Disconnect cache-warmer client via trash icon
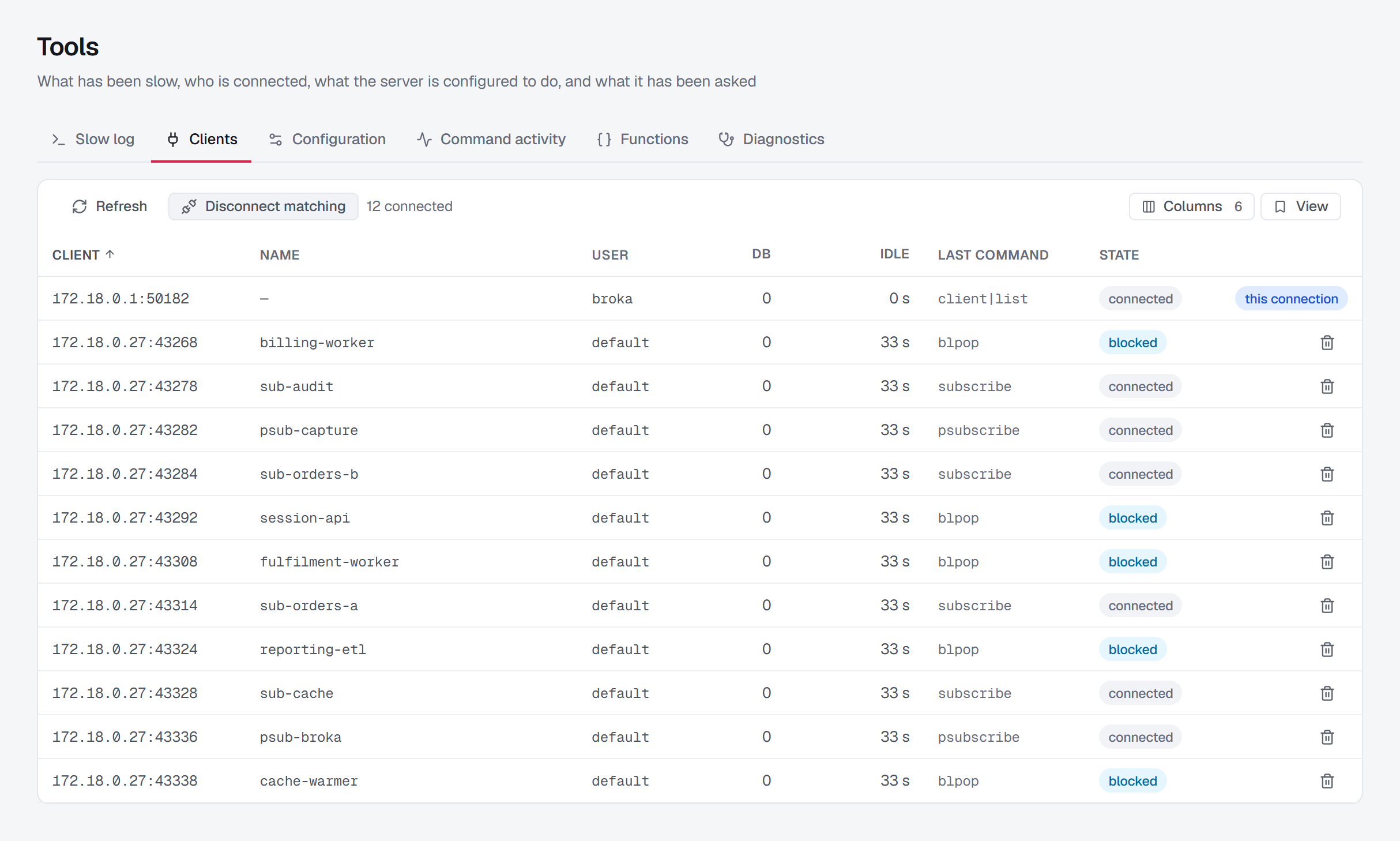The width and height of the screenshot is (1400, 841). coord(1327,781)
